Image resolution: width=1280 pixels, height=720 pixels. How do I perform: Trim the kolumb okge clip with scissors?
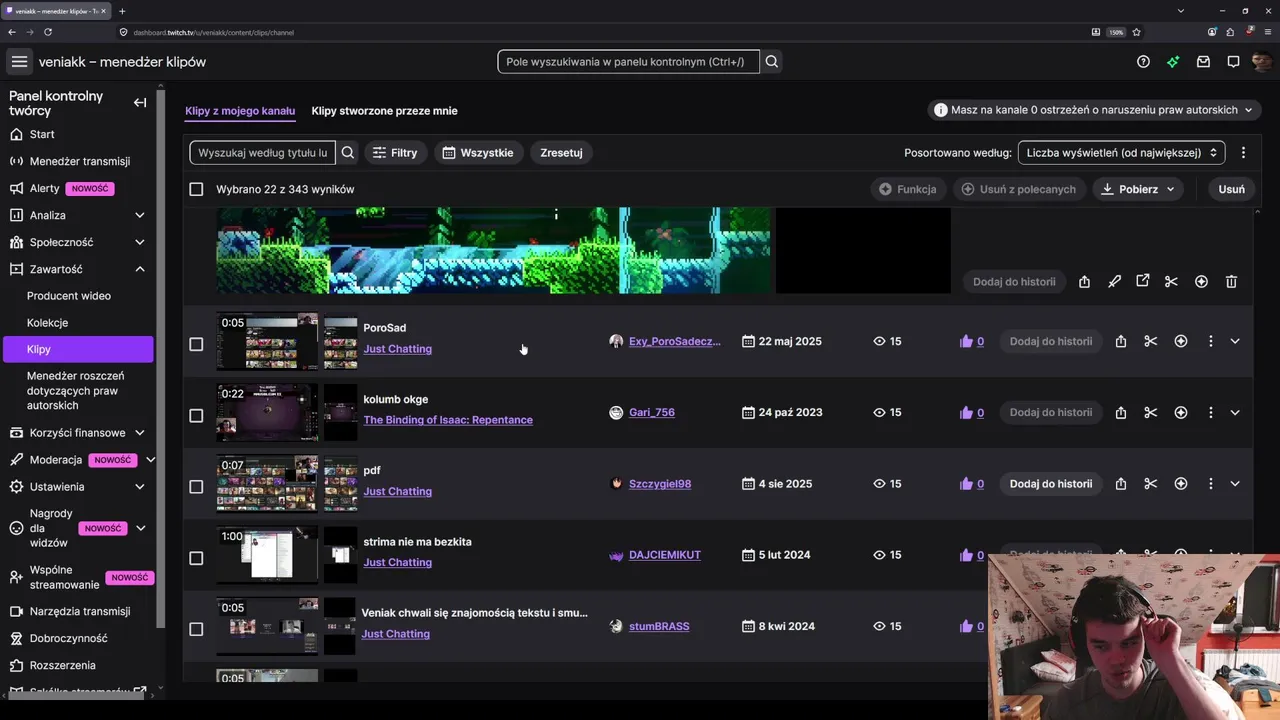tap(1151, 412)
